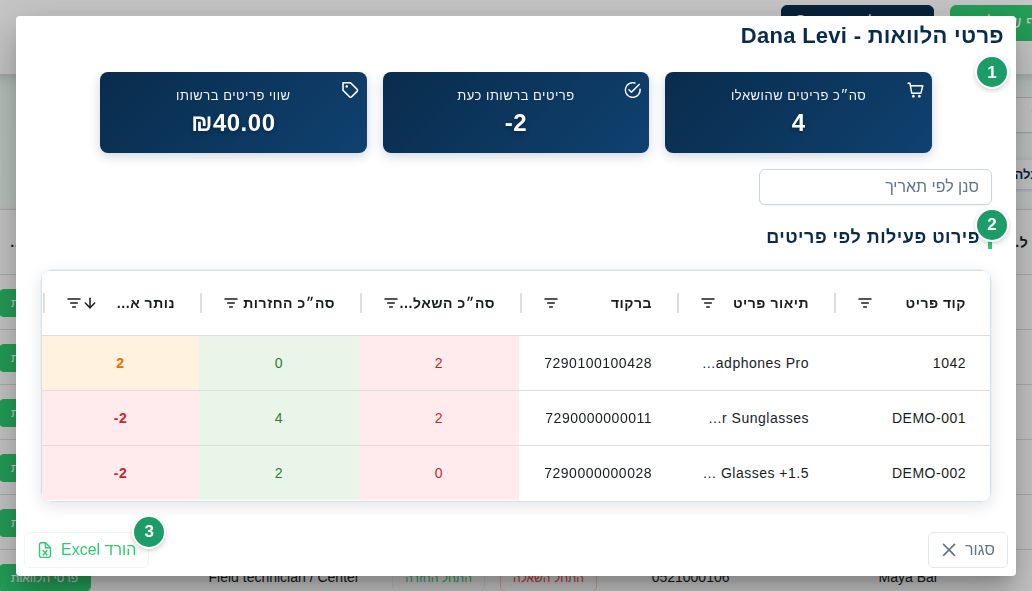Click barcode 7290100100428

pyautogui.click(x=598, y=363)
